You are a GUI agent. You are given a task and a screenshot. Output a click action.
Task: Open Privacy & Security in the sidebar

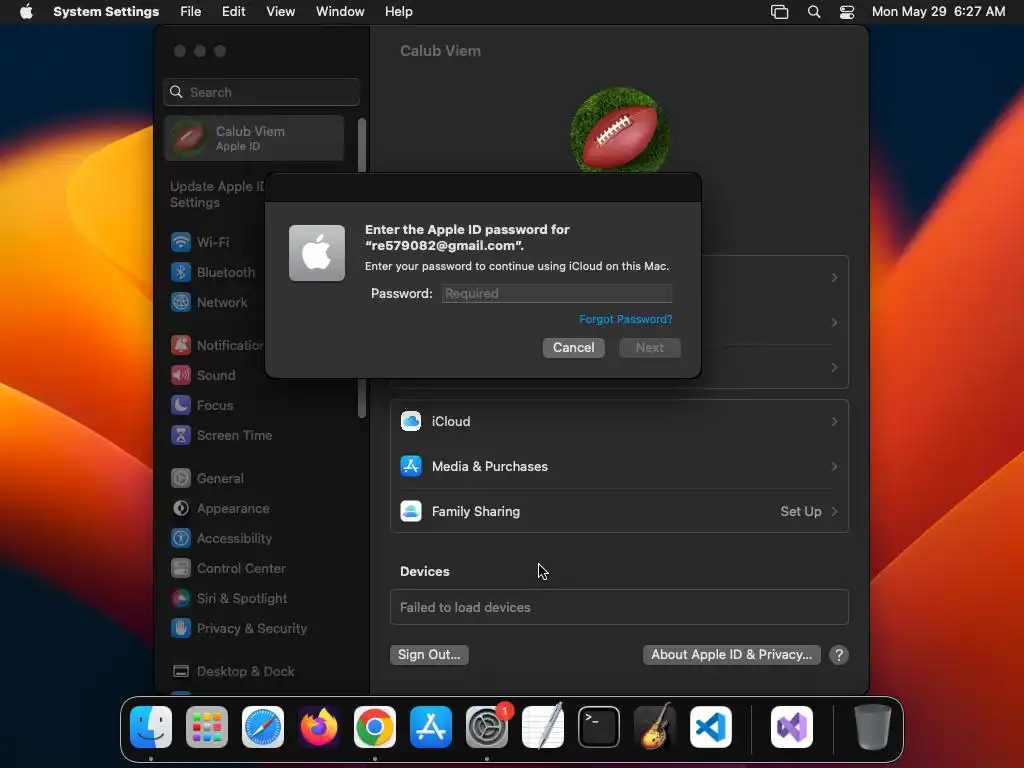coord(238,629)
